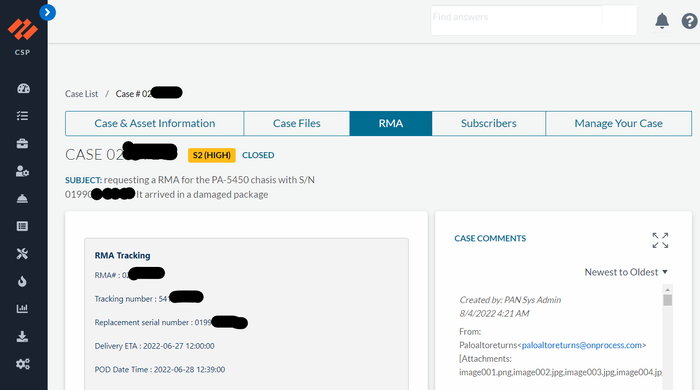Open the briefcase icon in sidebar
This screenshot has width=700, height=390.
(x=22, y=144)
